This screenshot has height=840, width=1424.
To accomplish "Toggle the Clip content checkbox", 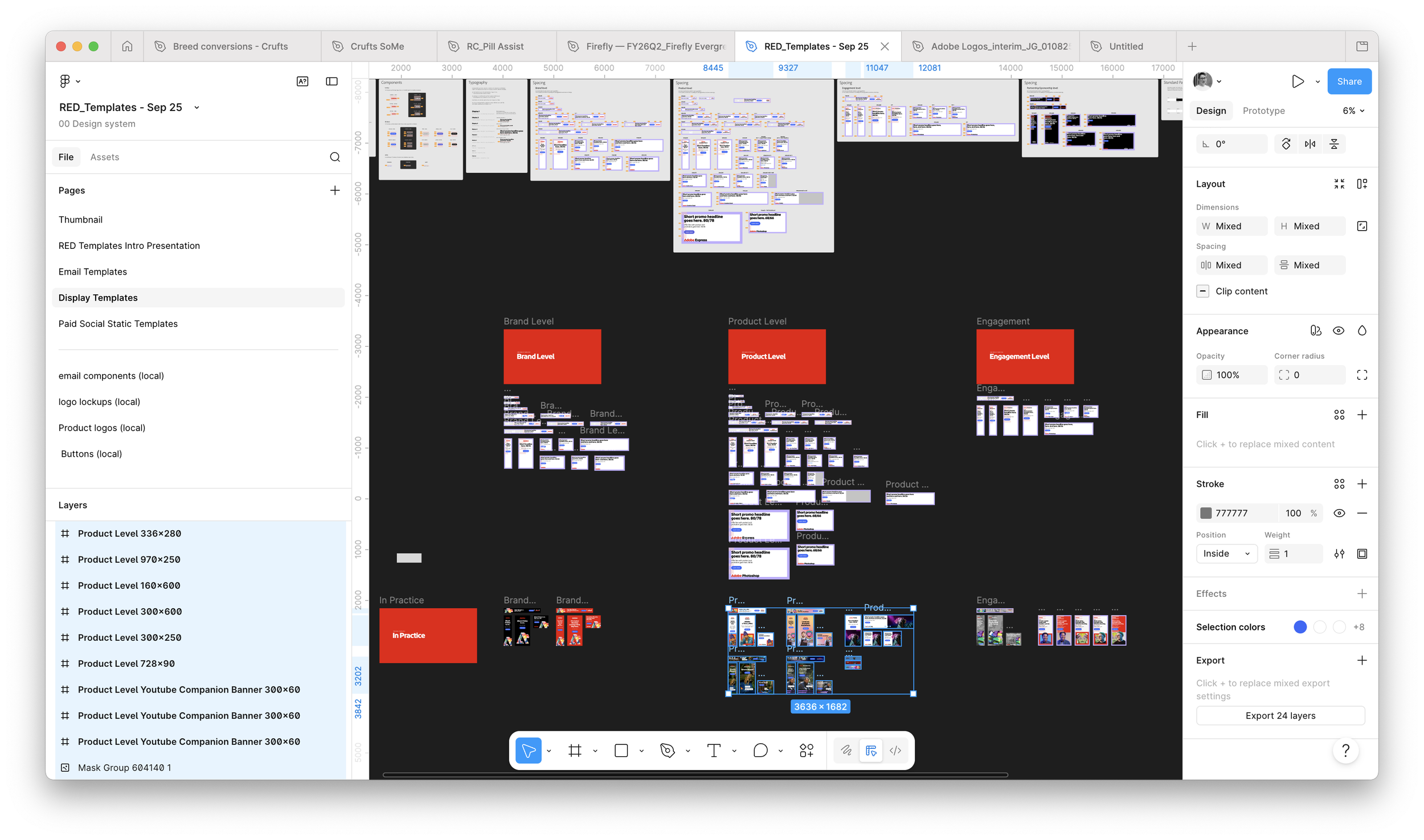I will [x=1202, y=291].
